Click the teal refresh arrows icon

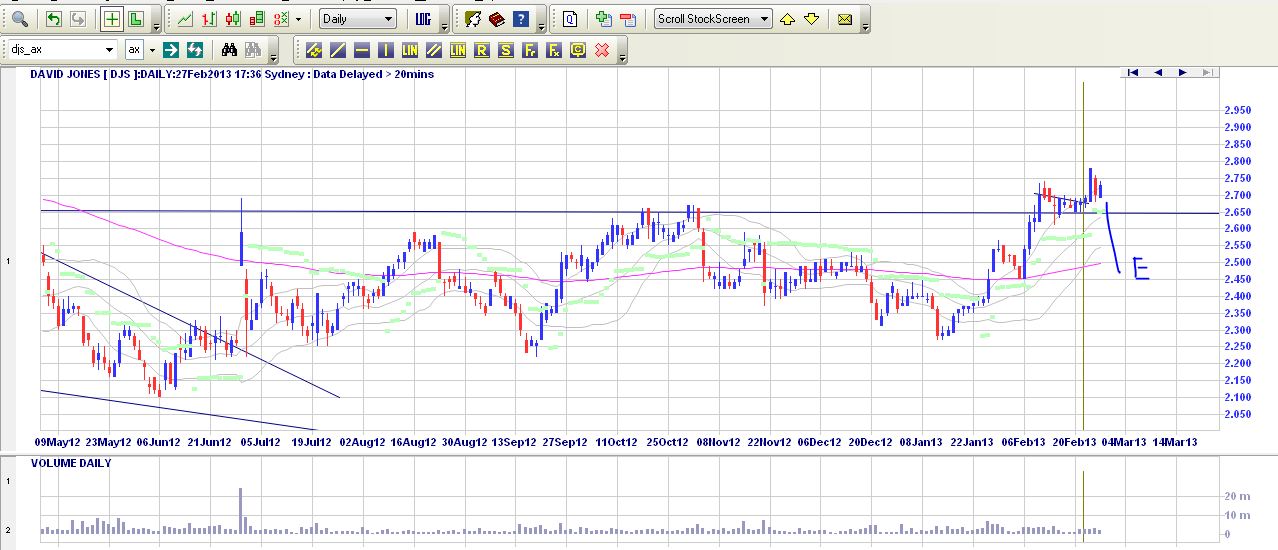point(195,49)
